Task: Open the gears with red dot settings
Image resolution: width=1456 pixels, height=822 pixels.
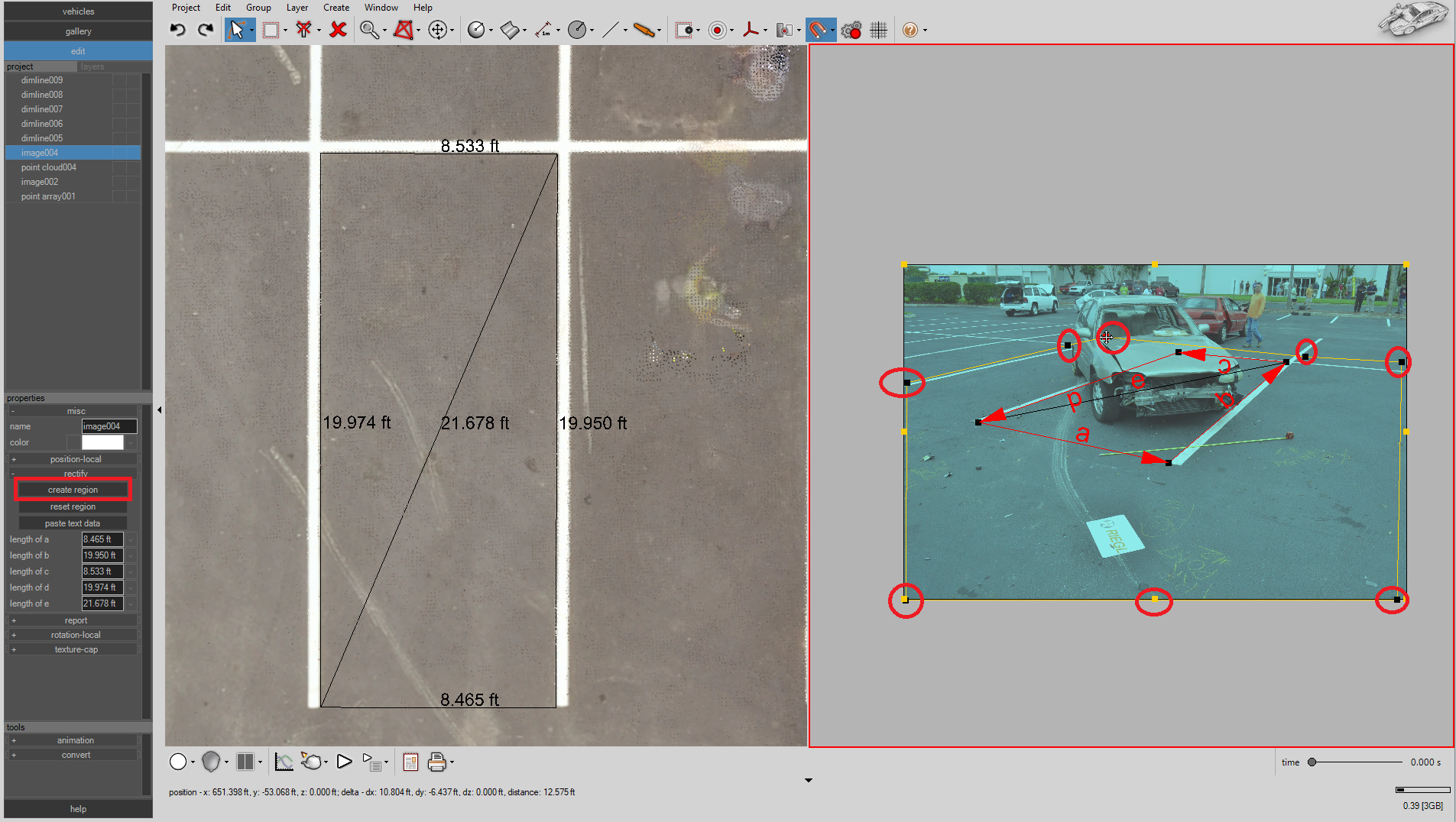Action: (x=851, y=30)
